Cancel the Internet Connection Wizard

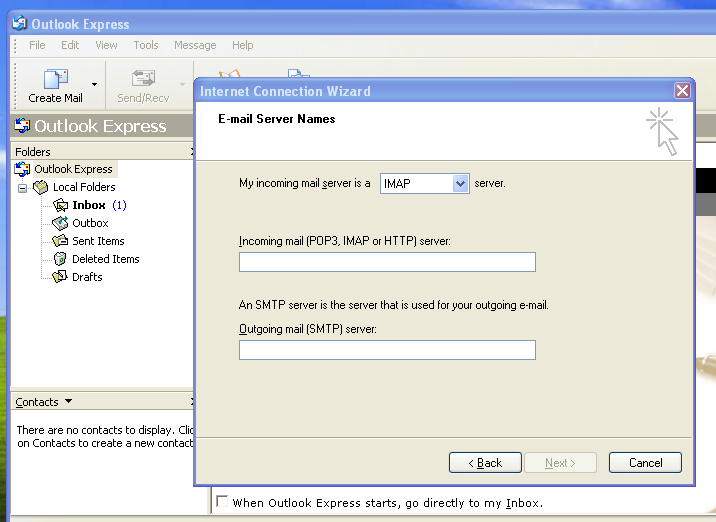click(645, 463)
